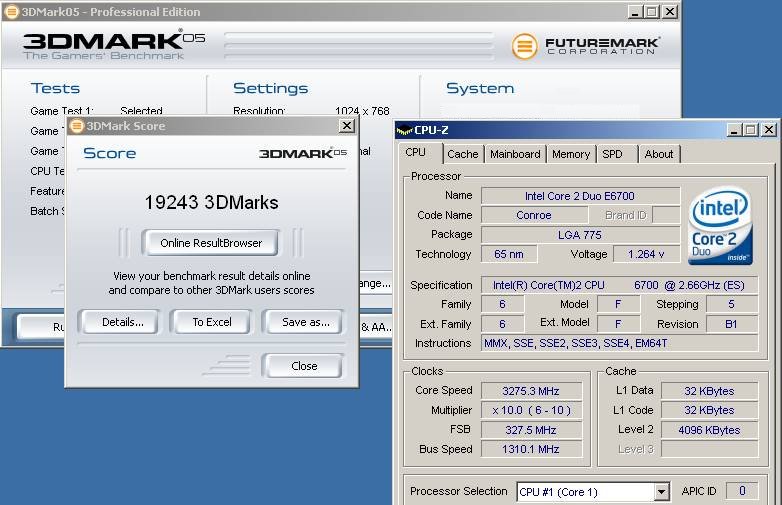Click the Core Speed value field
Image resolution: width=782 pixels, height=505 pixels.
531,390
